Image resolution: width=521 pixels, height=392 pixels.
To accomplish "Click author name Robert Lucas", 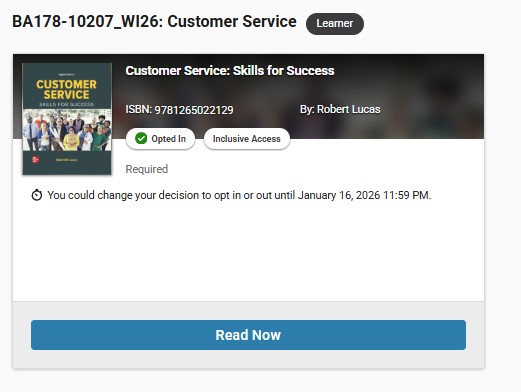I will pos(348,109).
